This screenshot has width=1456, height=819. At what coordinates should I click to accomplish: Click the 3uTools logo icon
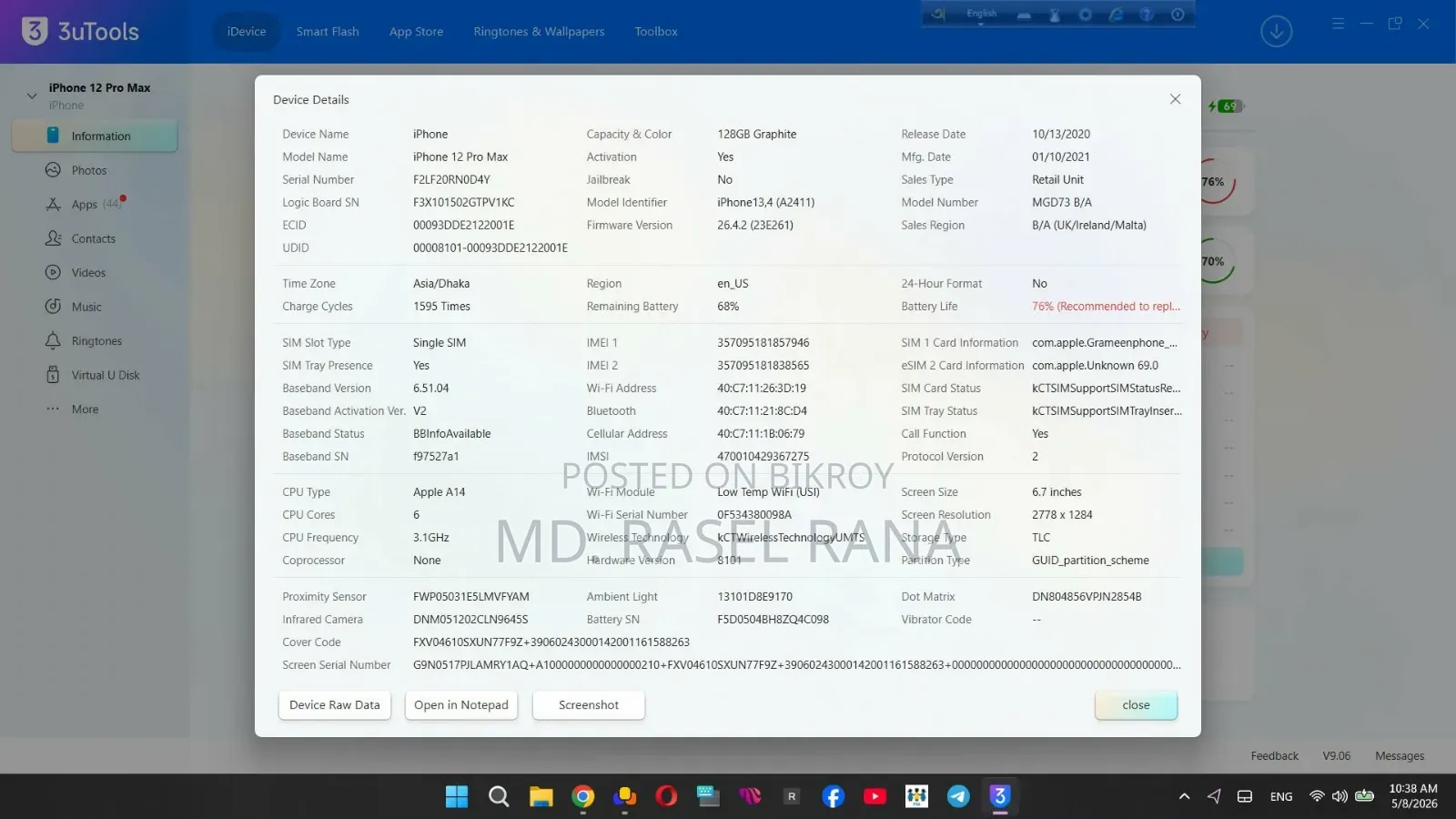(35, 31)
